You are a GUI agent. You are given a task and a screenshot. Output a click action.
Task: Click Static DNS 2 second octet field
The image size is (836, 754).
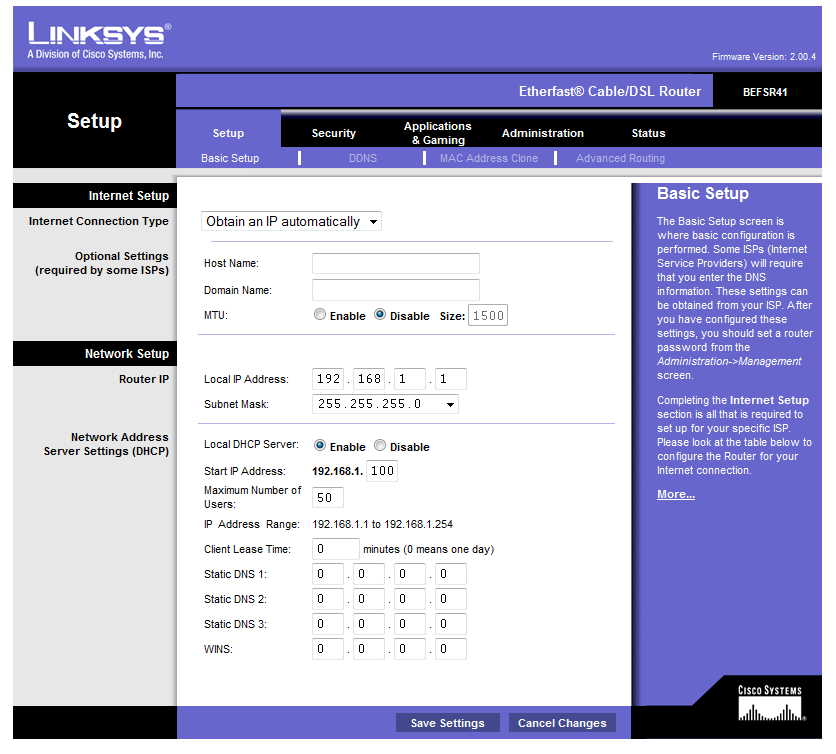pos(369,599)
